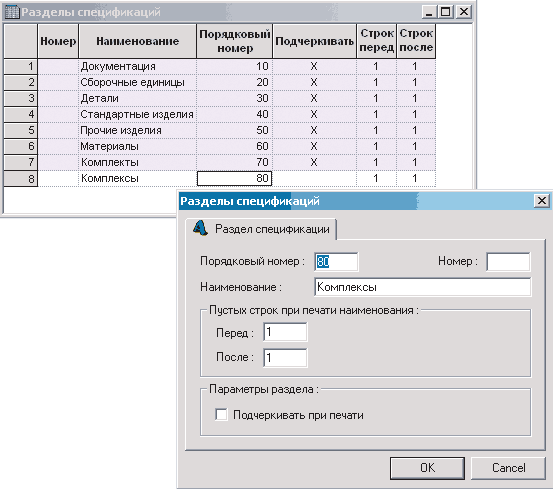The width and height of the screenshot is (553, 489).
Task: Click ordinal number cell 50
Action: [235, 130]
